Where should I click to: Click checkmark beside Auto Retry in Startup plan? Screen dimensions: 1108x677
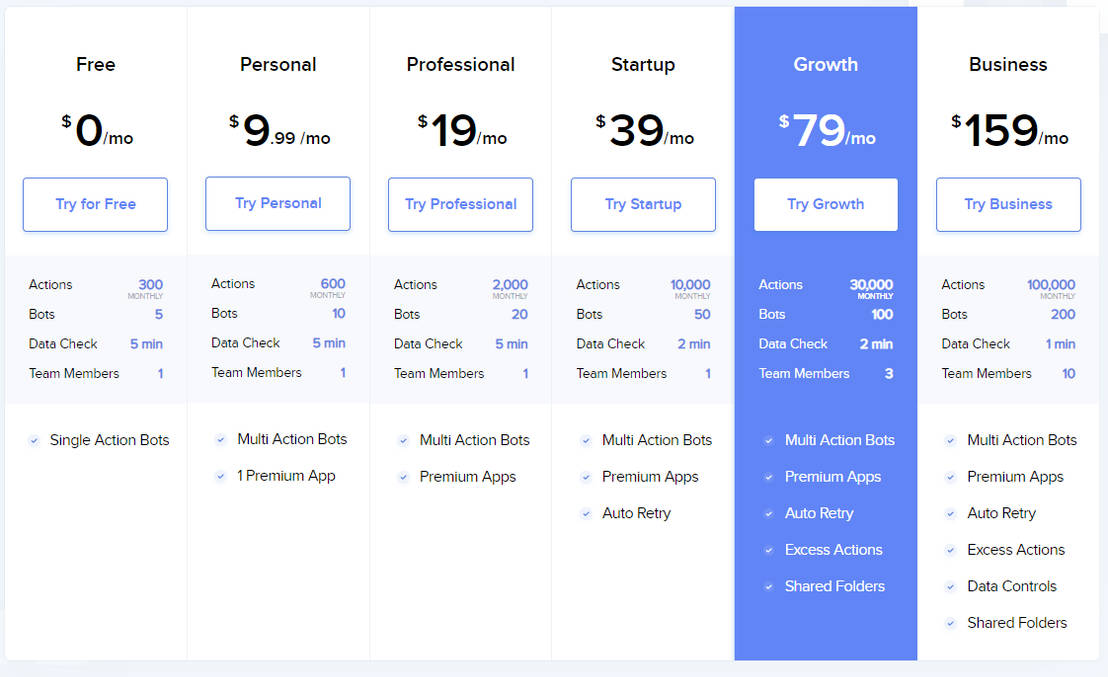(x=586, y=513)
